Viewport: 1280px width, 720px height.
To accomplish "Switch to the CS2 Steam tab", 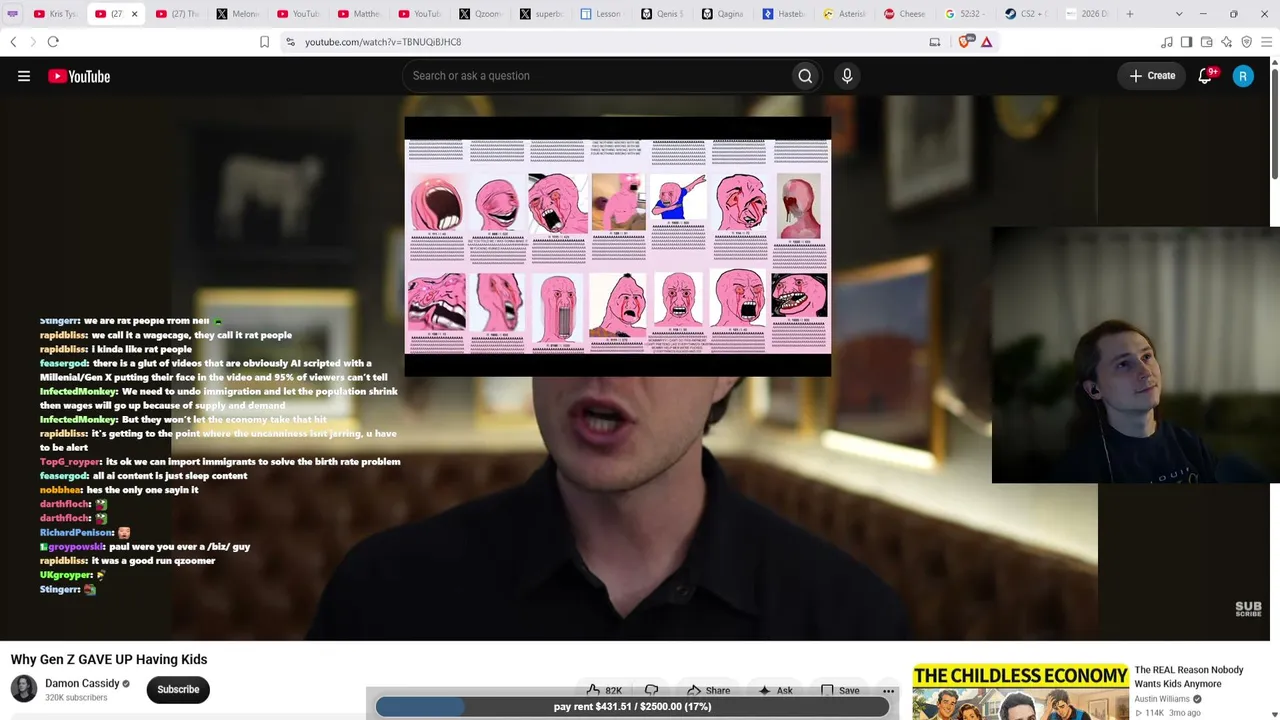I will click(1026, 14).
